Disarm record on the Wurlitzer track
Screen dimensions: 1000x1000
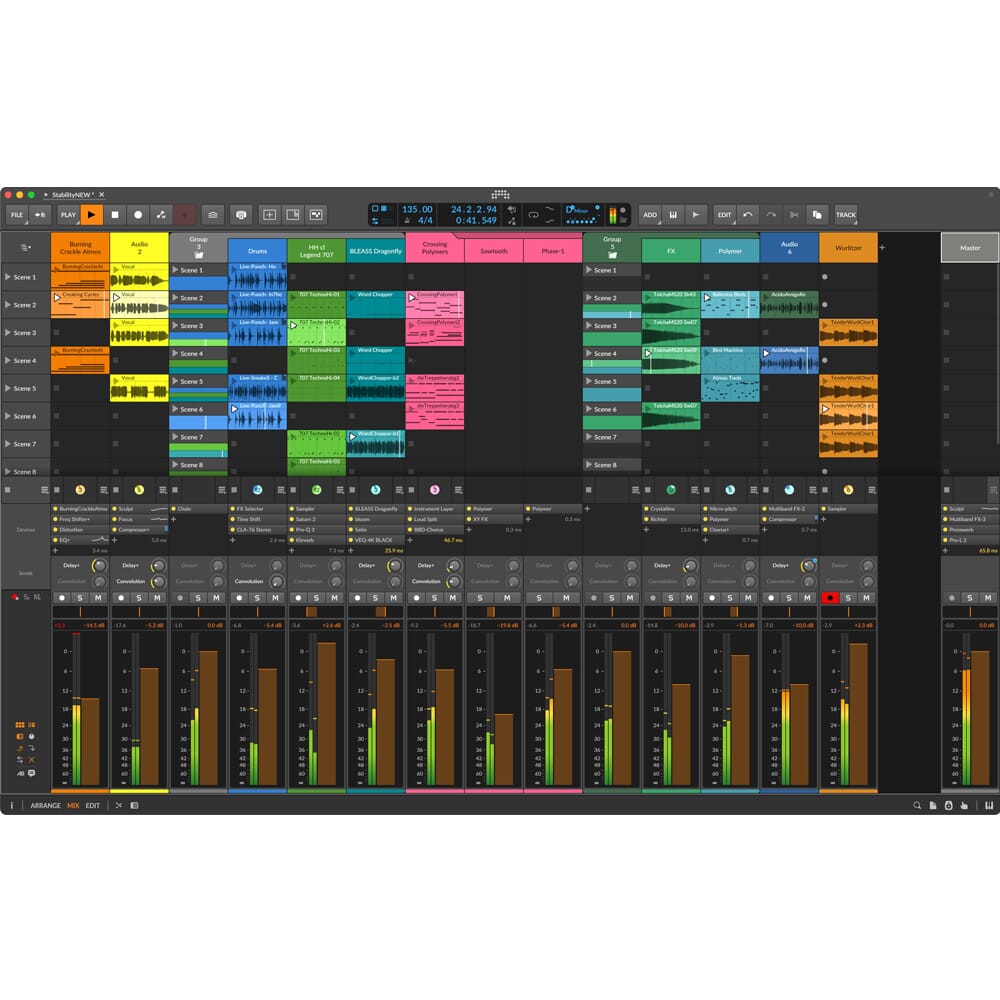click(x=829, y=598)
